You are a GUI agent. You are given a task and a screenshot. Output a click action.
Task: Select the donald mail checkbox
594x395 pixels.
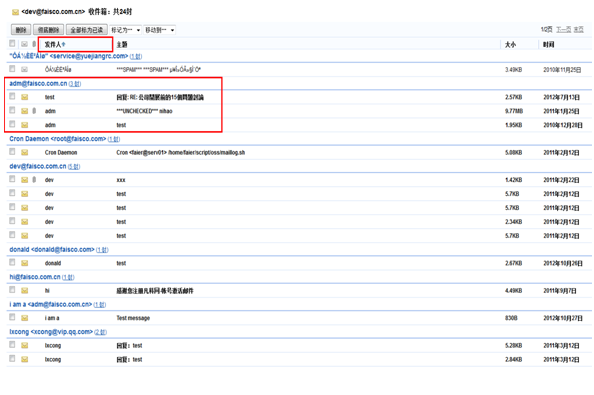(x=12, y=262)
